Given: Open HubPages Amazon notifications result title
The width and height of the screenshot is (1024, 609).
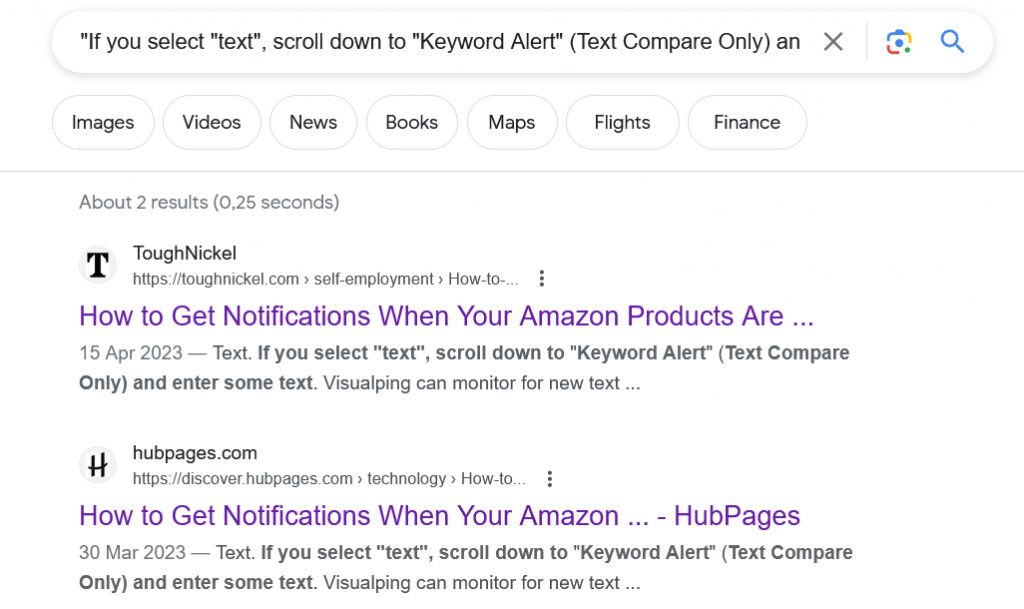Looking at the screenshot, I should point(440,516).
